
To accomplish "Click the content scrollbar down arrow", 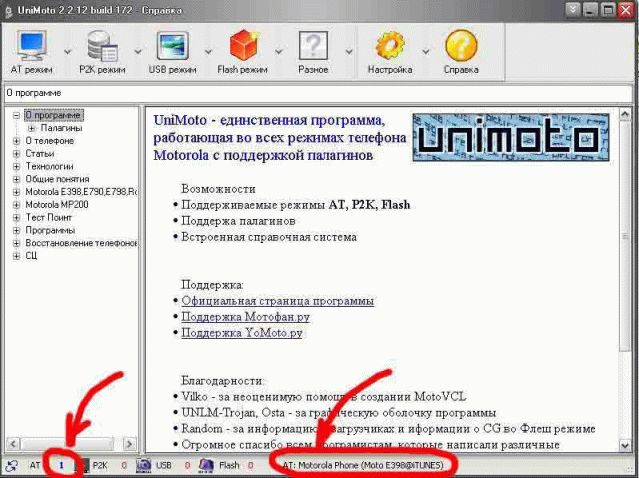I will point(625,445).
